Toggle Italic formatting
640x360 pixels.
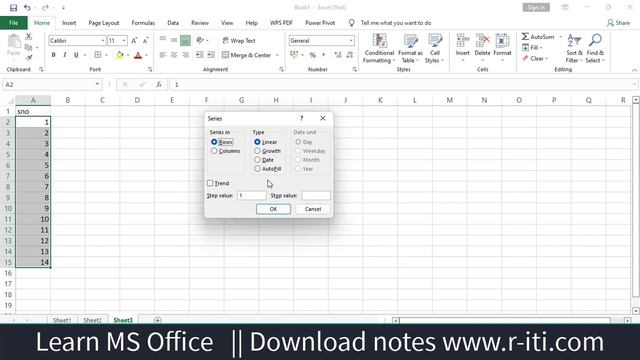pos(64,55)
